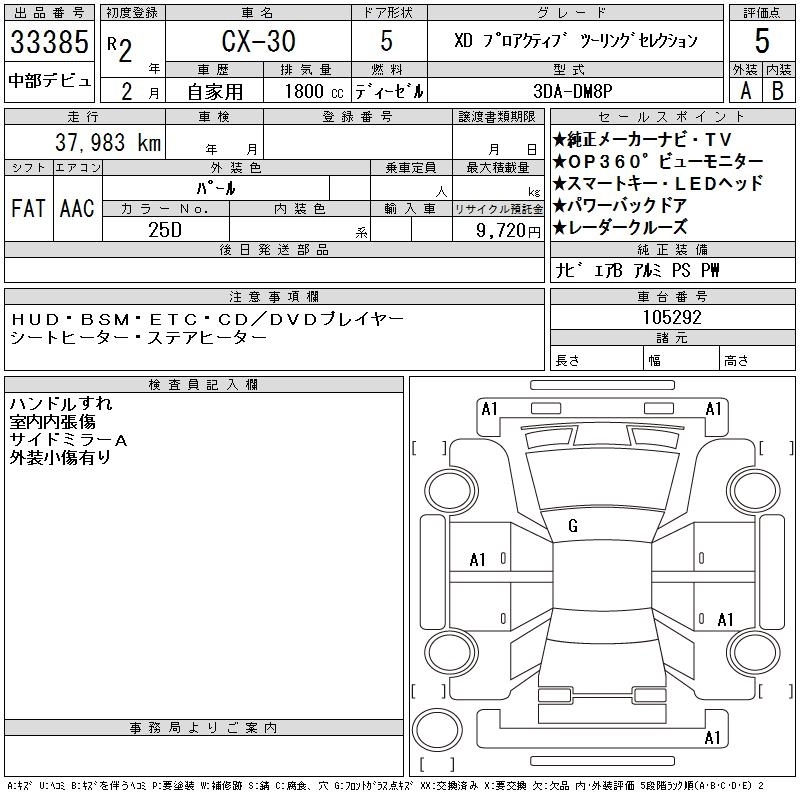Select the "高さ" dimension label
The width and height of the screenshot is (800, 800).
(x=736, y=360)
